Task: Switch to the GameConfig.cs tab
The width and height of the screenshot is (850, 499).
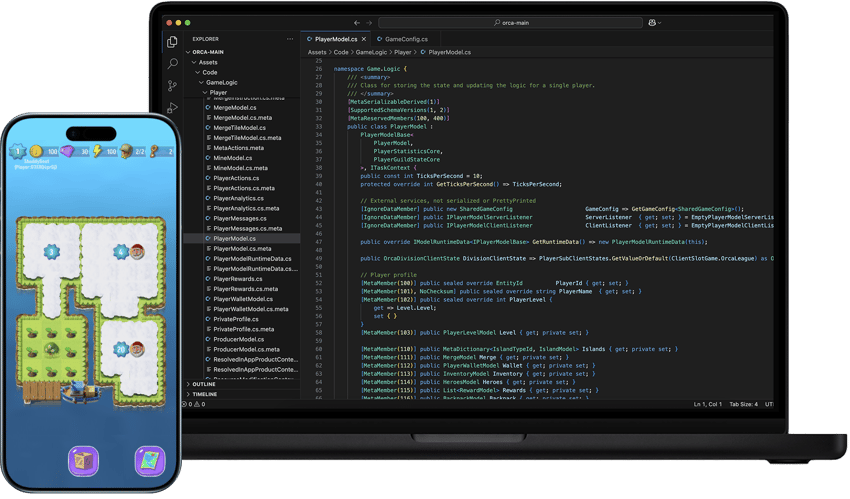Action: click(405, 39)
